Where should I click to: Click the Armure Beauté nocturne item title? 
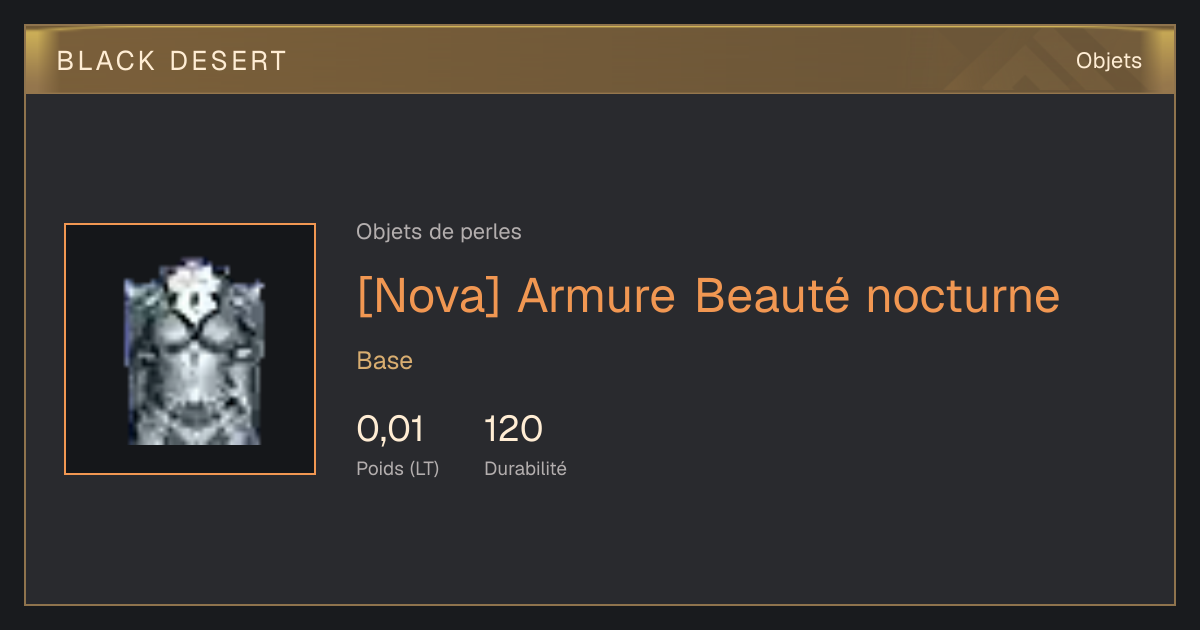click(789, 295)
